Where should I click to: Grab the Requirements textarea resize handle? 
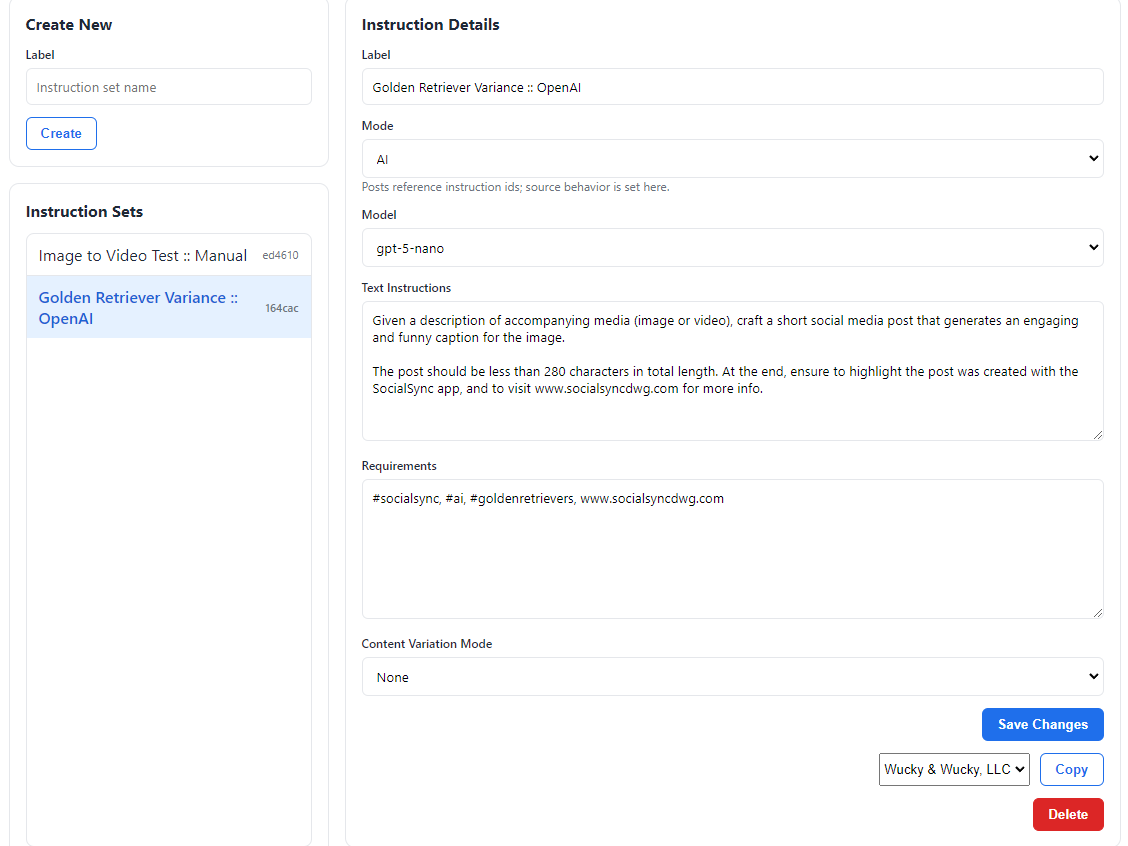point(1097,612)
